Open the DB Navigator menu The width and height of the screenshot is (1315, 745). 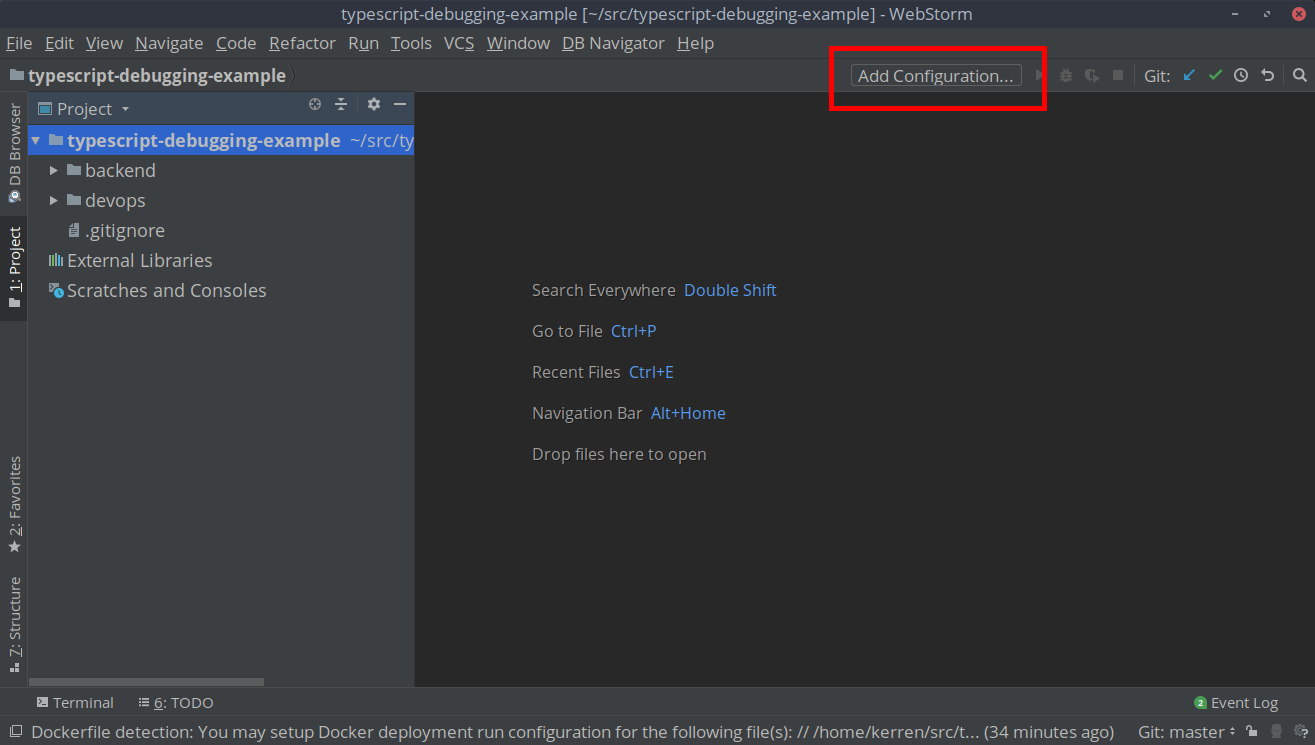click(613, 43)
